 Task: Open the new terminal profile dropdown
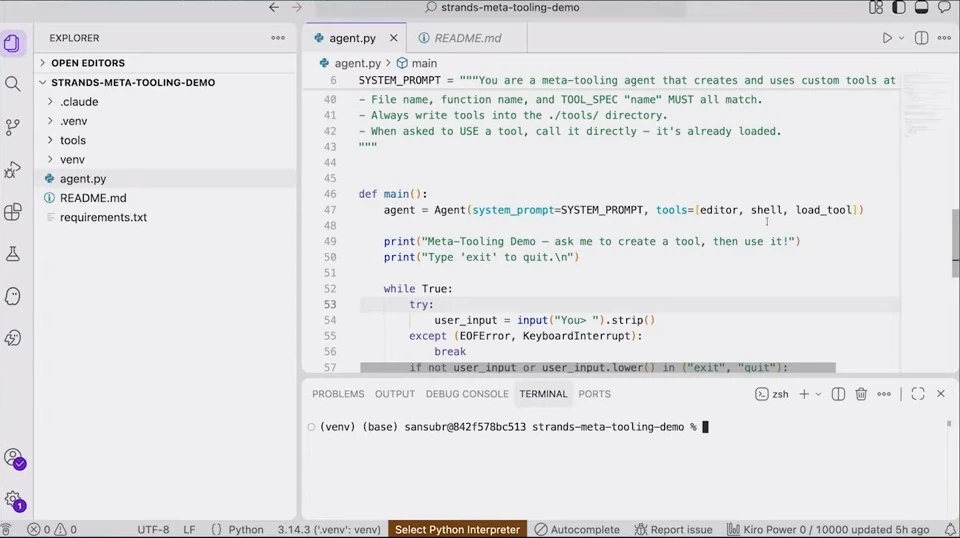click(818, 394)
